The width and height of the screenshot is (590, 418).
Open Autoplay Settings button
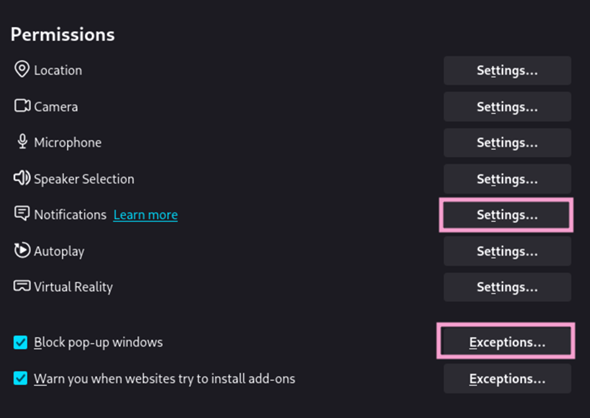point(507,251)
